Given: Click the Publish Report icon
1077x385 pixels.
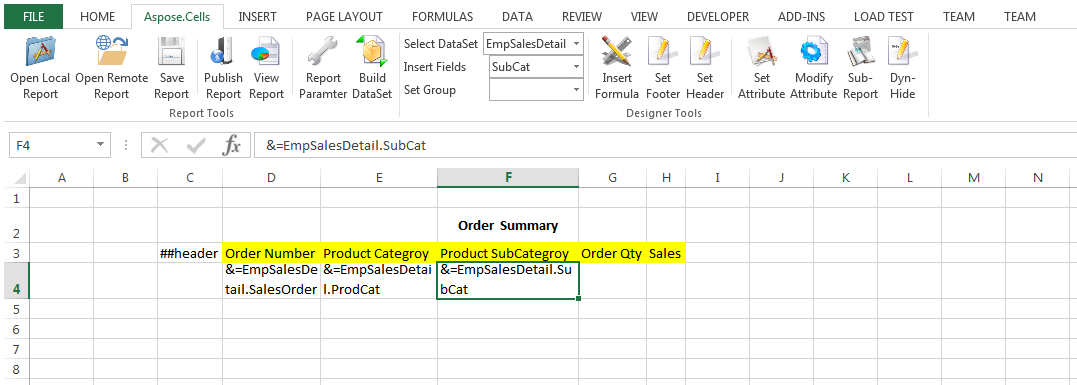Looking at the screenshot, I should (x=223, y=52).
